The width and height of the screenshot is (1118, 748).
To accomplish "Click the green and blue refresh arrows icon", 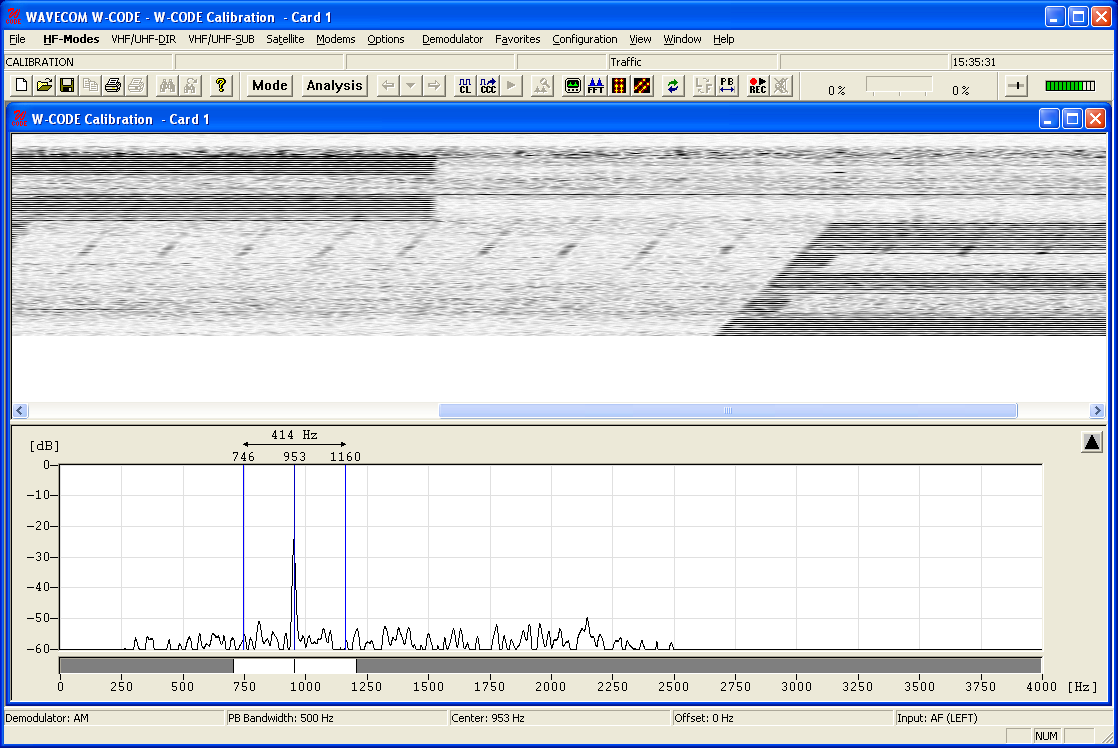I will click(673, 86).
